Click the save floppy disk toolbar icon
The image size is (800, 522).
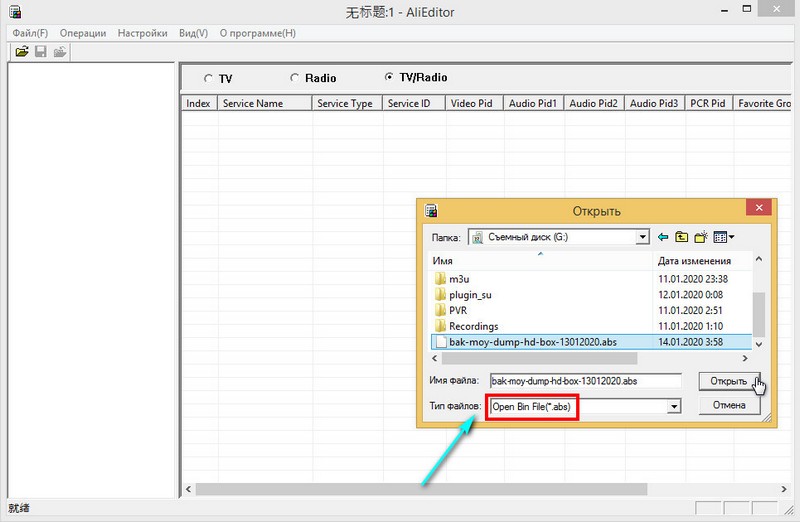41,52
